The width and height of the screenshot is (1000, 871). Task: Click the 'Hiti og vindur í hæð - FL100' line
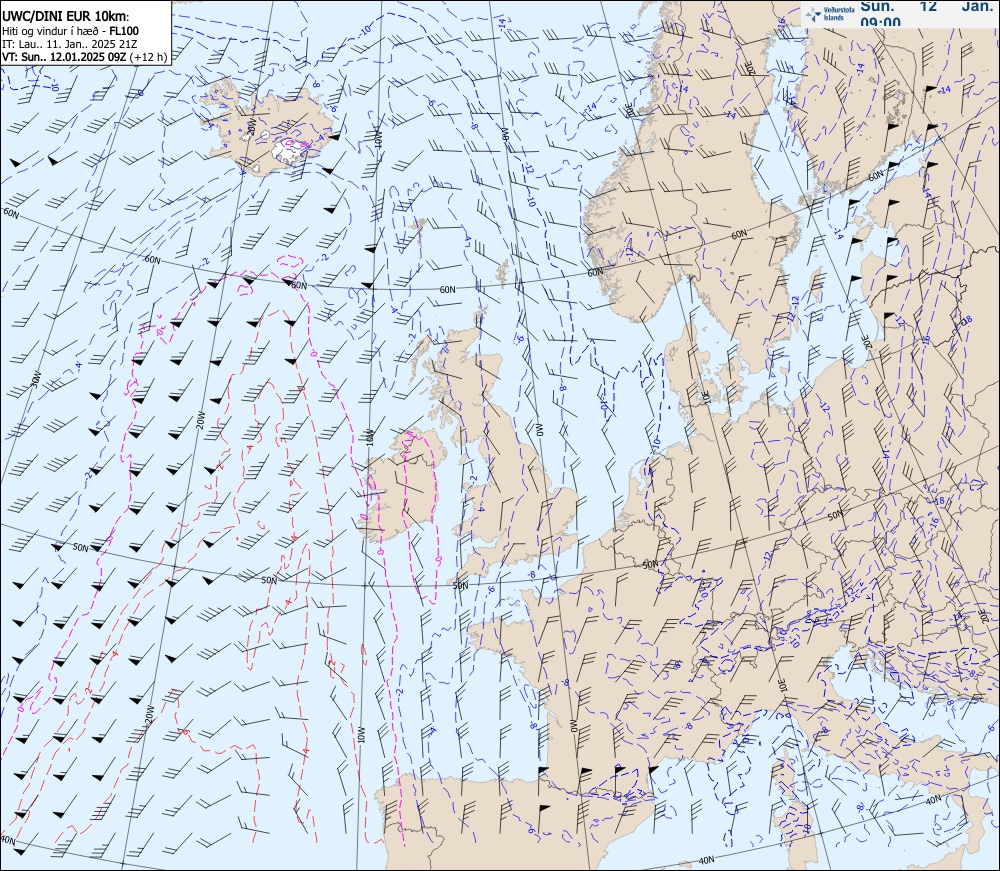(70, 31)
